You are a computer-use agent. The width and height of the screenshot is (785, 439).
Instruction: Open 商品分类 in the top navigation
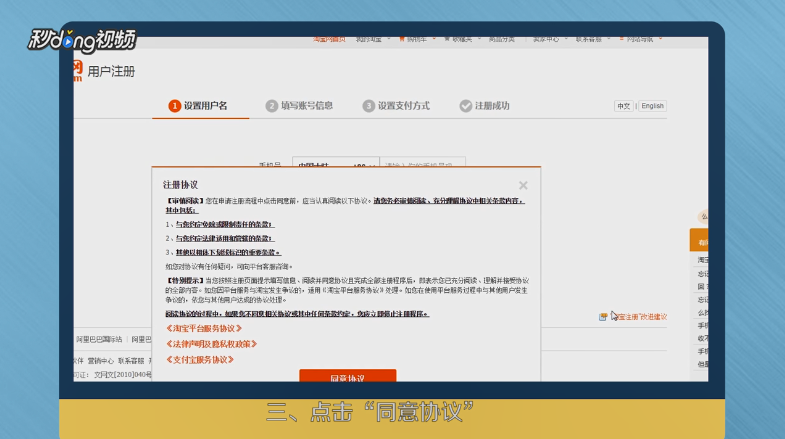point(502,39)
